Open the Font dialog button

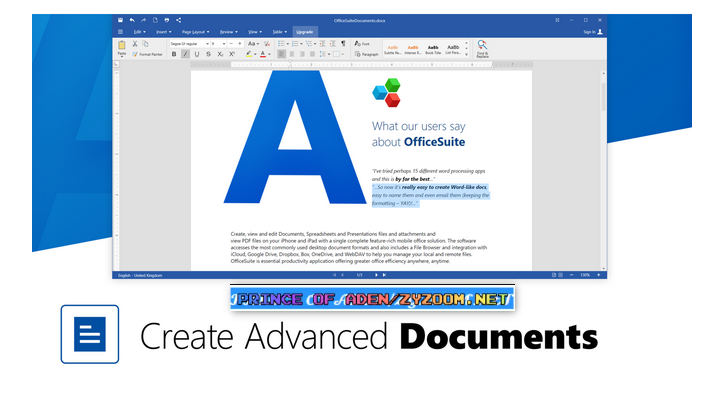tap(362, 44)
